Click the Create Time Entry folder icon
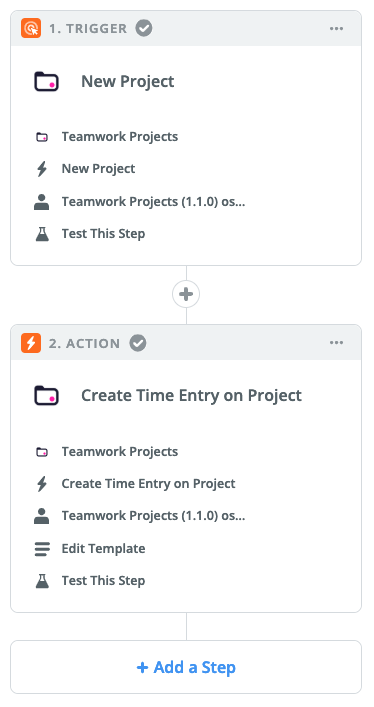Viewport: 374px width, 707px height. (46, 395)
